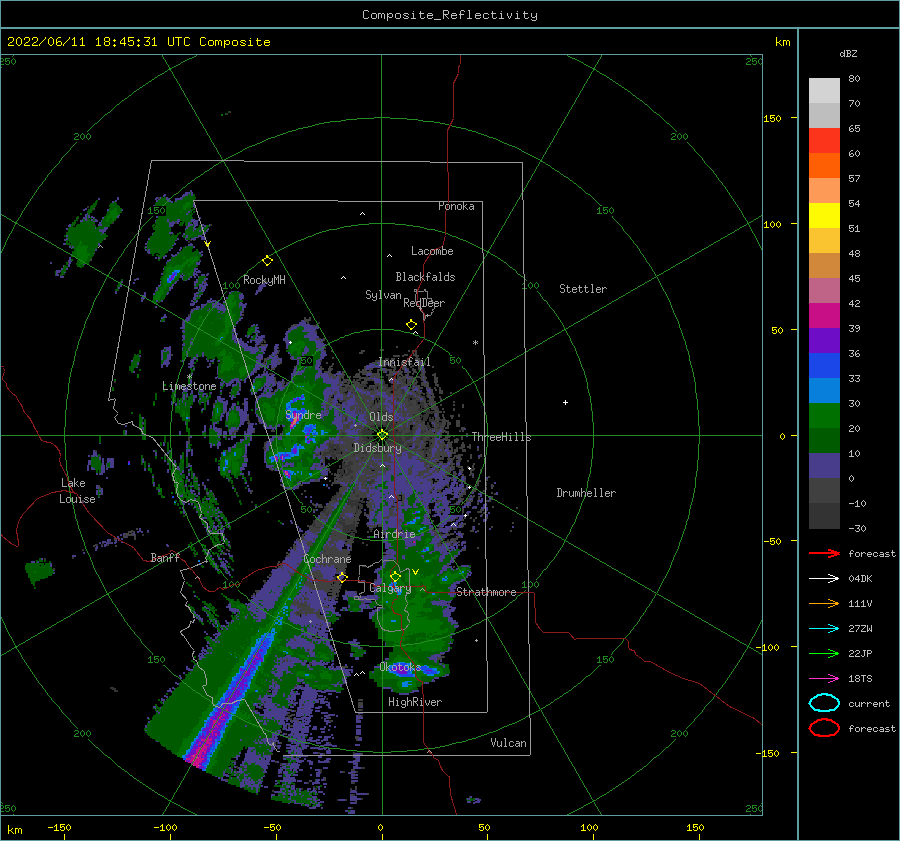Click the yellow diamond marker above Calgary
Screen dimensions: 900x841
395,576
